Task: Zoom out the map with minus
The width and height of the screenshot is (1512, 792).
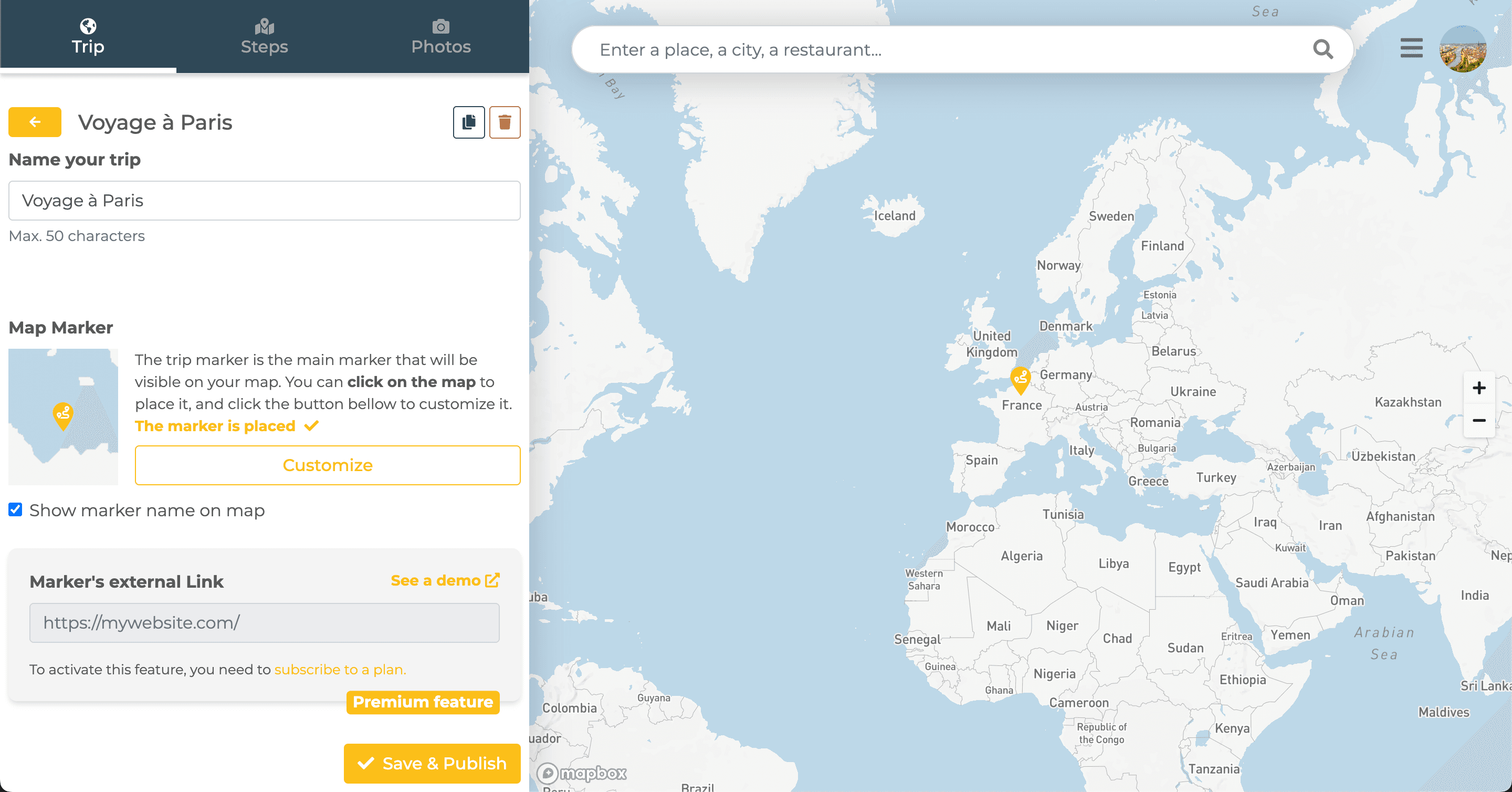Action: (x=1478, y=420)
